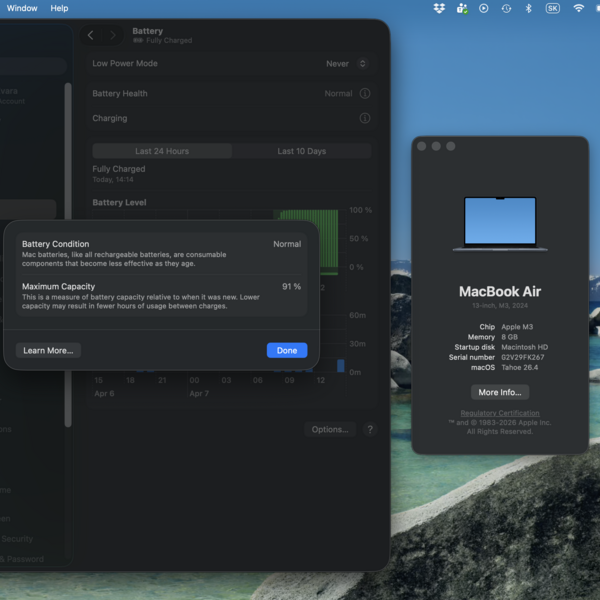Click the Battery Health info icon
Viewport: 600px width, 600px height.
[x=365, y=94]
